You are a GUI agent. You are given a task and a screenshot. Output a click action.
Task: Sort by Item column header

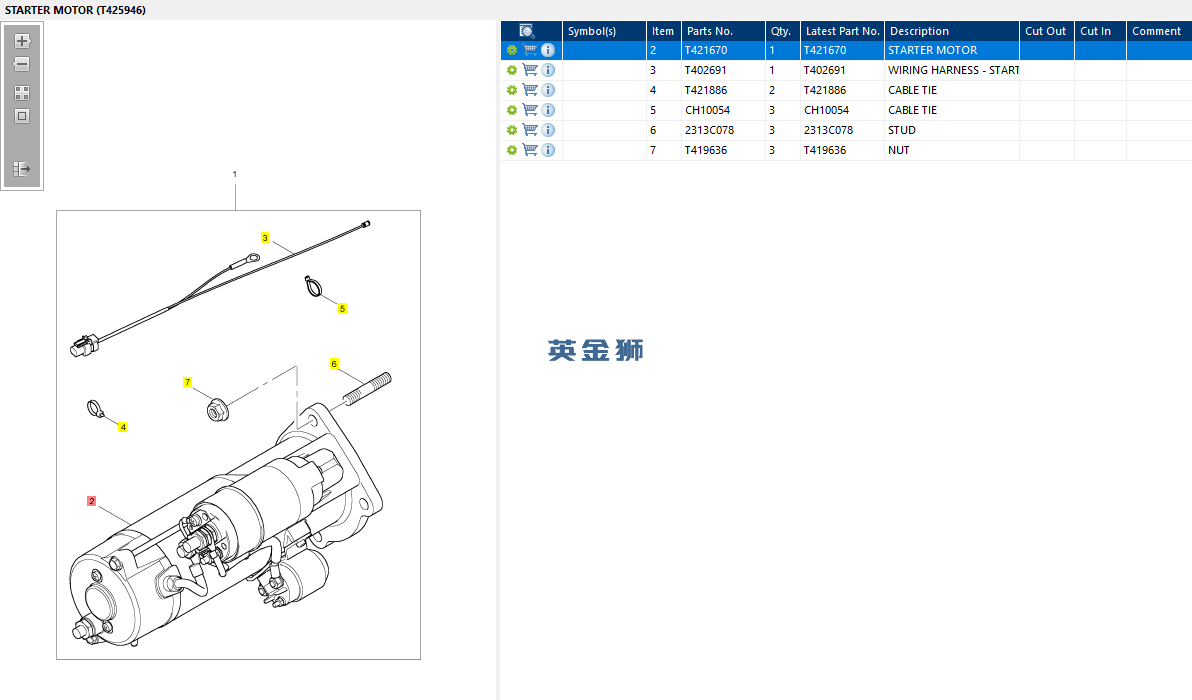click(x=664, y=31)
